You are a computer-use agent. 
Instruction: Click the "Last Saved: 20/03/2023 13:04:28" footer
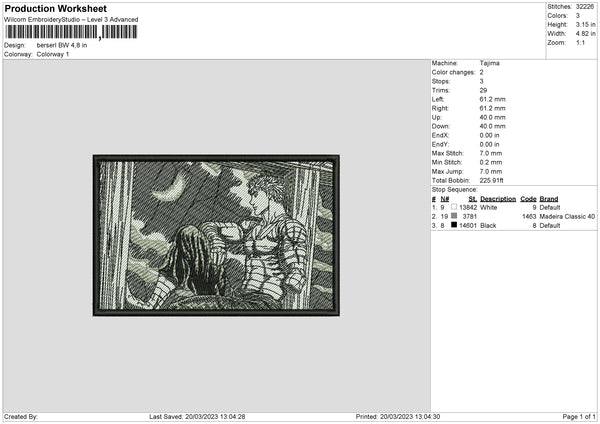[197, 417]
